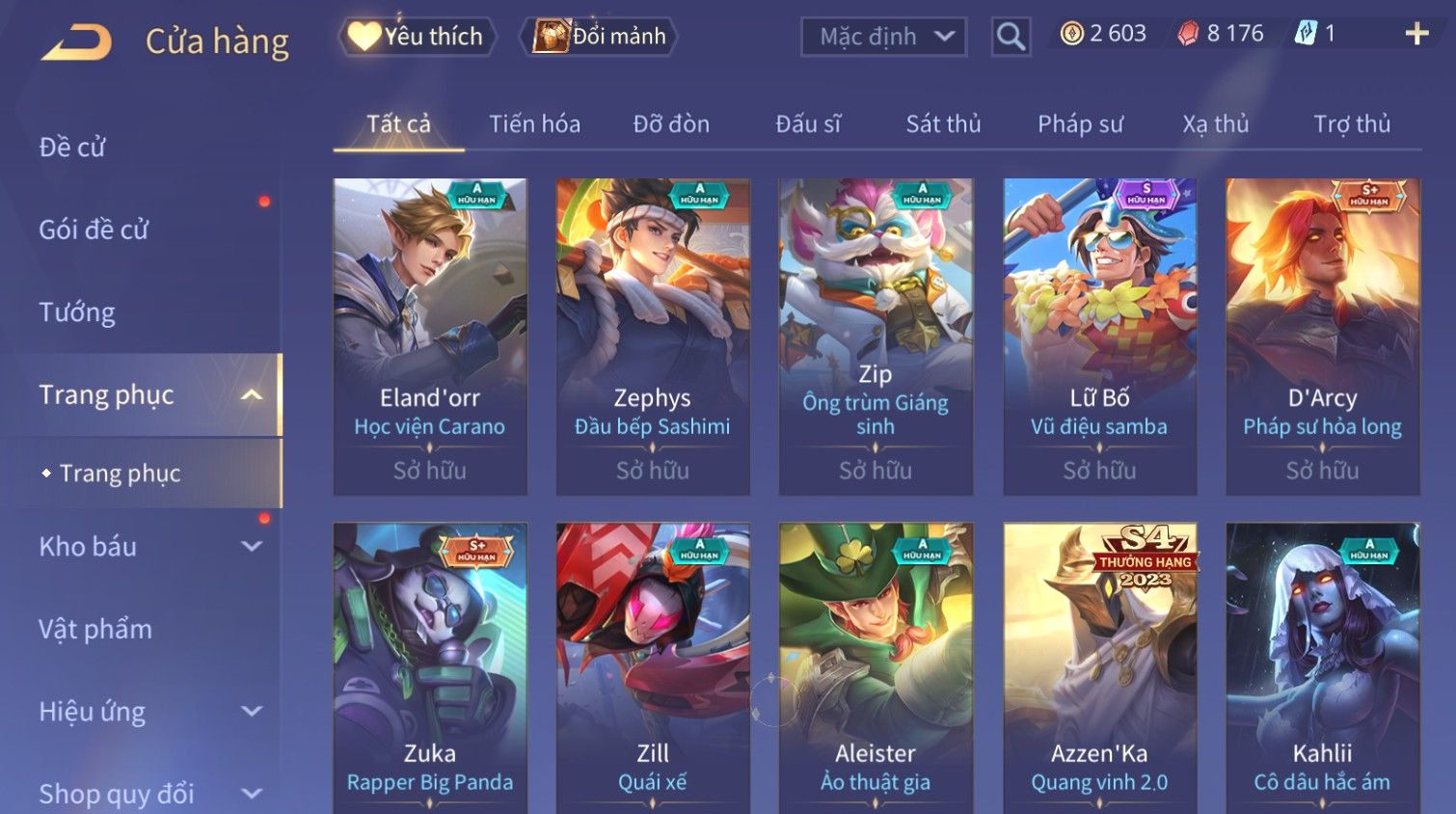Tap the plus icon to add currency
Image resolution: width=1456 pixels, height=814 pixels.
[x=1416, y=35]
